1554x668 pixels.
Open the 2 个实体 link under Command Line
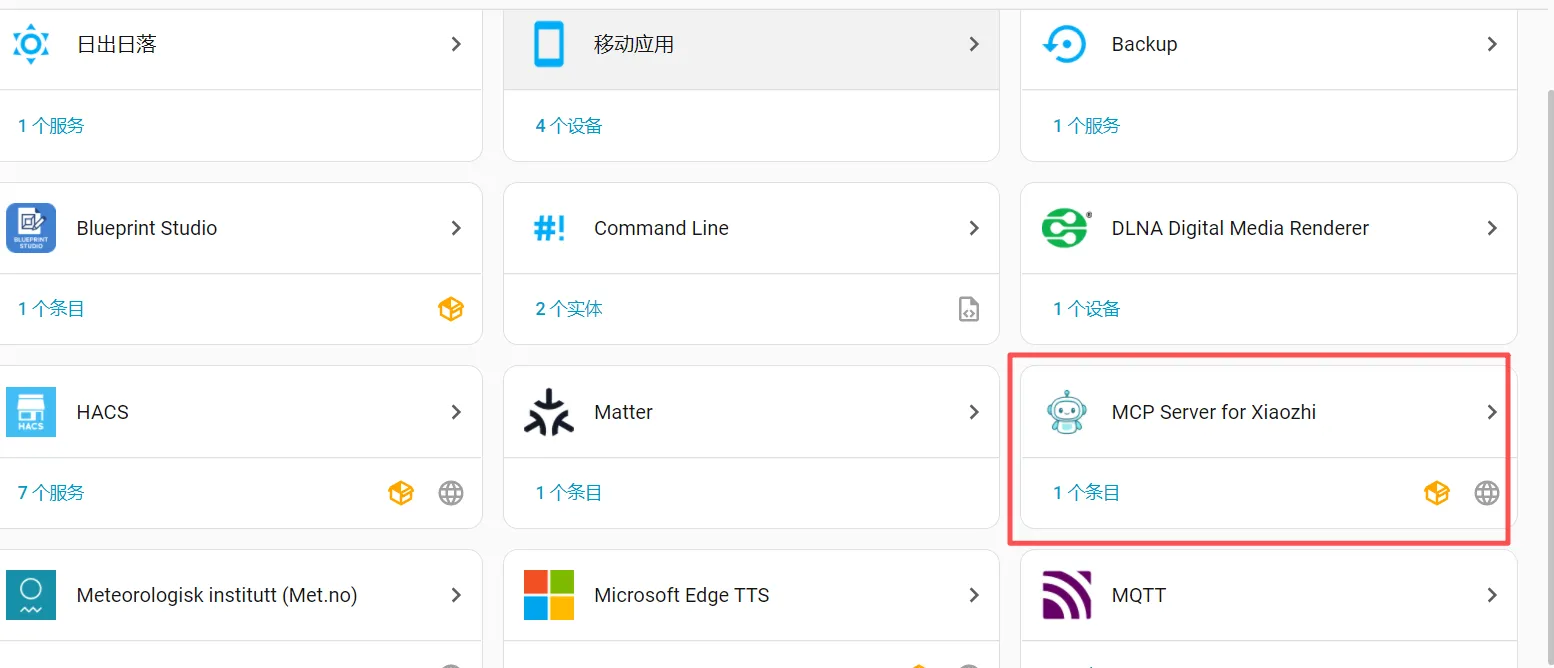(x=569, y=309)
